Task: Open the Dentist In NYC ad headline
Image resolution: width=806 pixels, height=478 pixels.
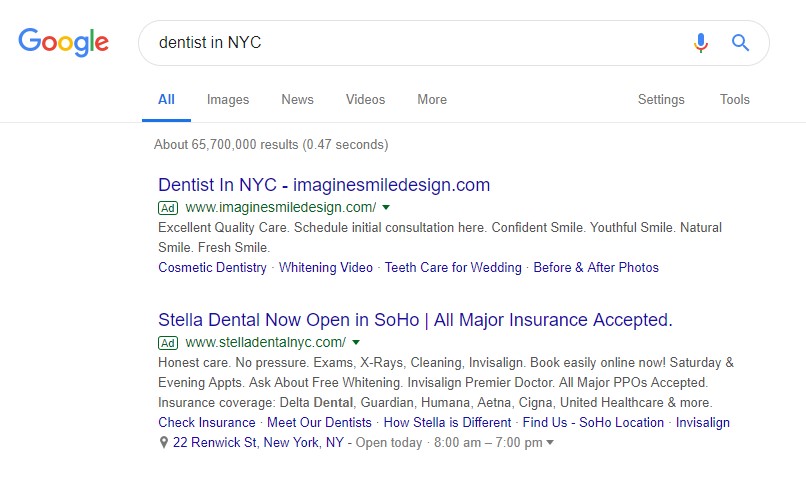Action: click(324, 185)
